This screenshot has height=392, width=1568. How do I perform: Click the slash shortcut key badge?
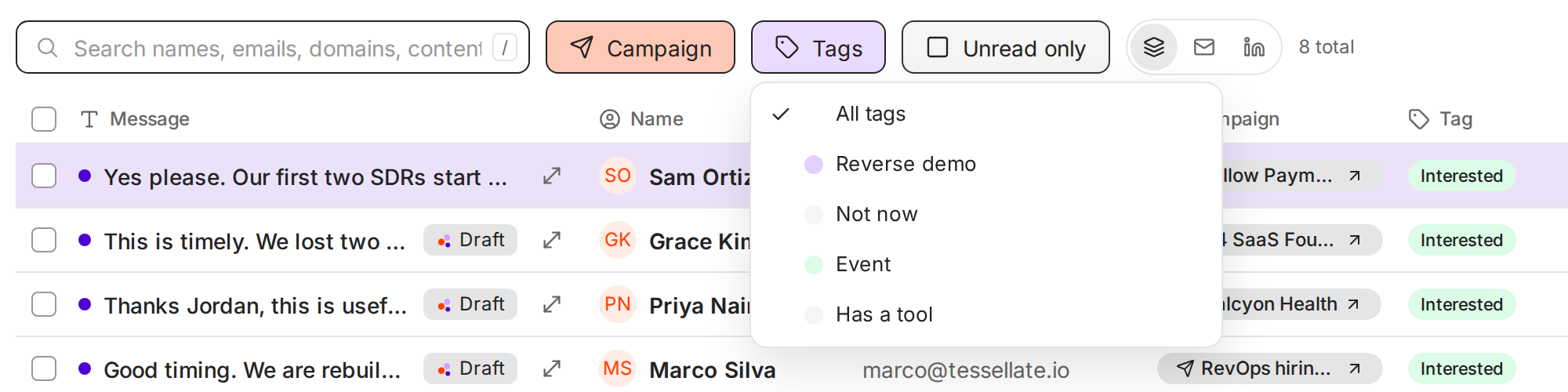pyautogui.click(x=504, y=47)
